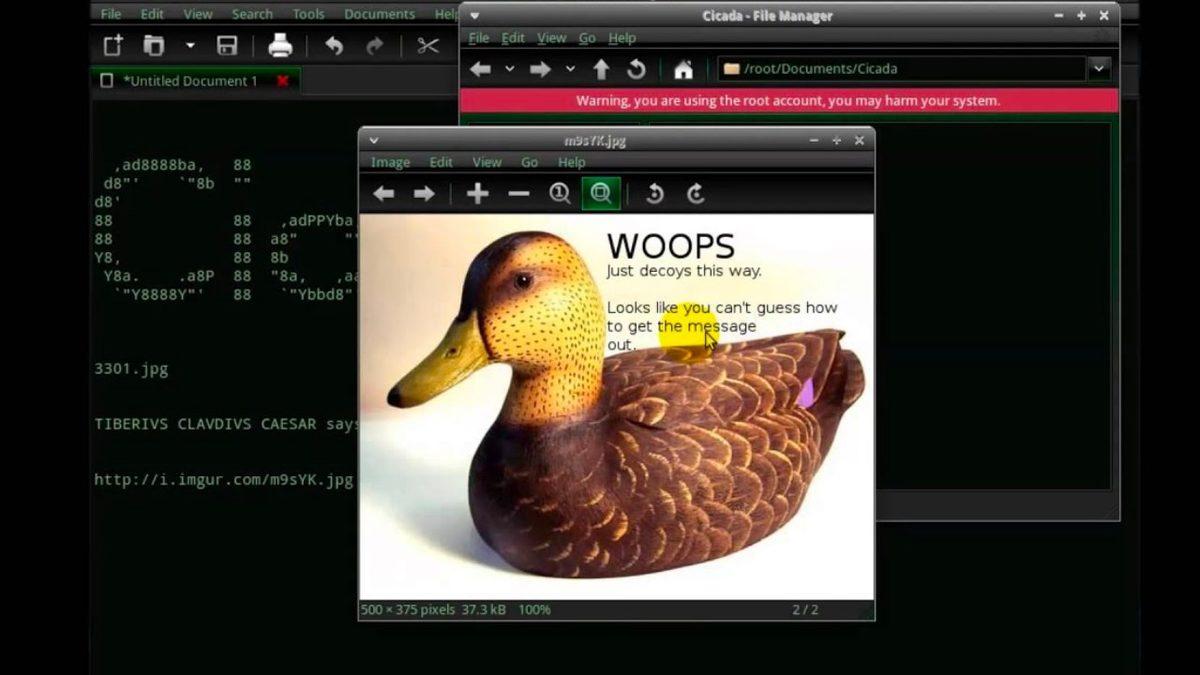Print the document from editor toolbar
This screenshot has height=675, width=1200.
pos(280,46)
